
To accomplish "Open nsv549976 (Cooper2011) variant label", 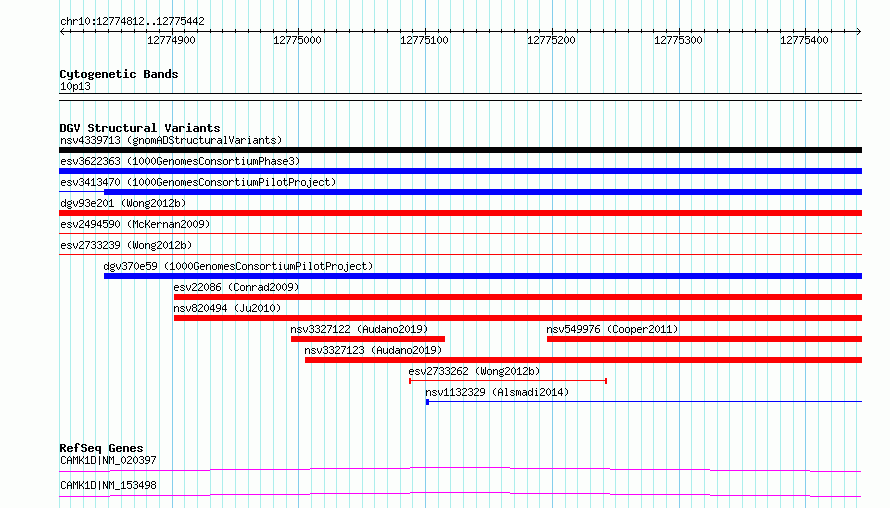I will point(612,329).
